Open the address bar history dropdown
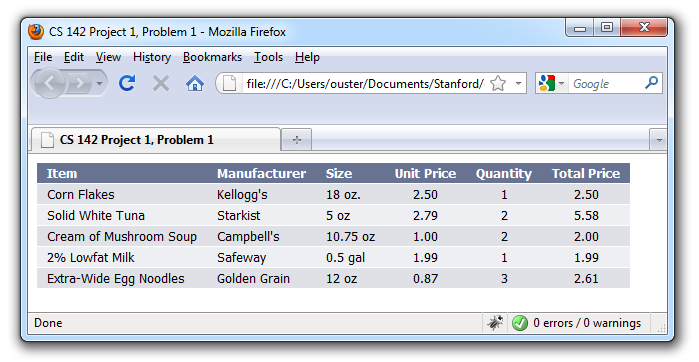699x362 pixels. coord(518,83)
